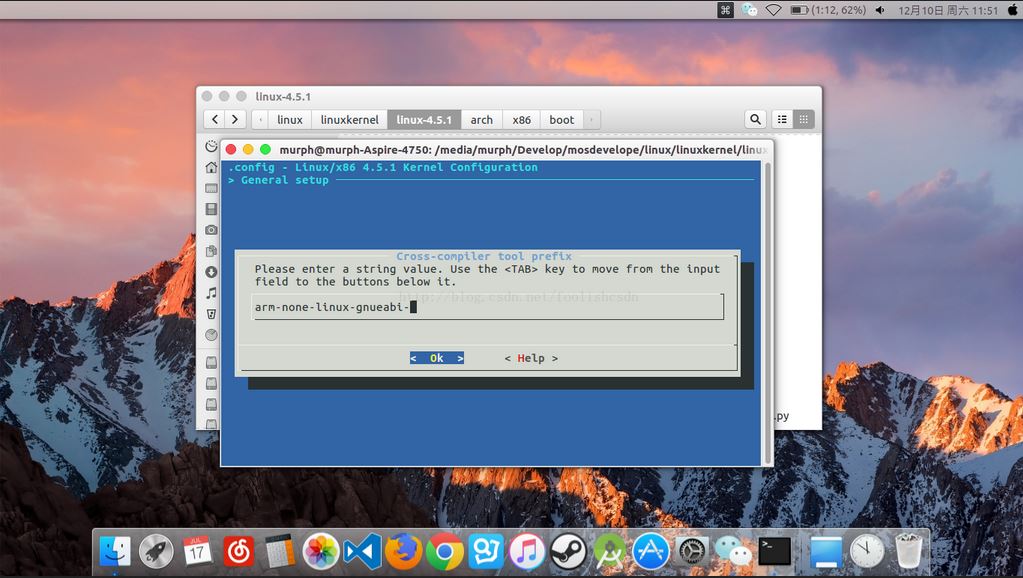The width and height of the screenshot is (1023, 578).
Task: Open the Apple logo menu
Action: 1012,10
